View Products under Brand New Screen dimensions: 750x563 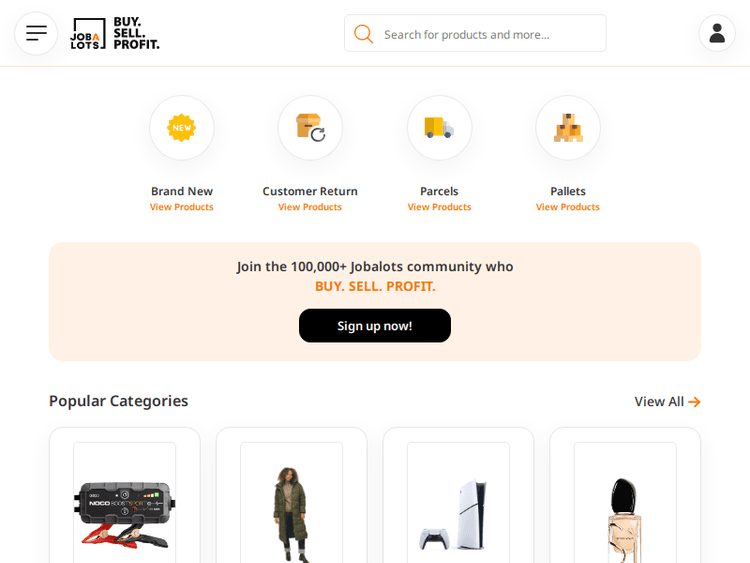pos(181,207)
